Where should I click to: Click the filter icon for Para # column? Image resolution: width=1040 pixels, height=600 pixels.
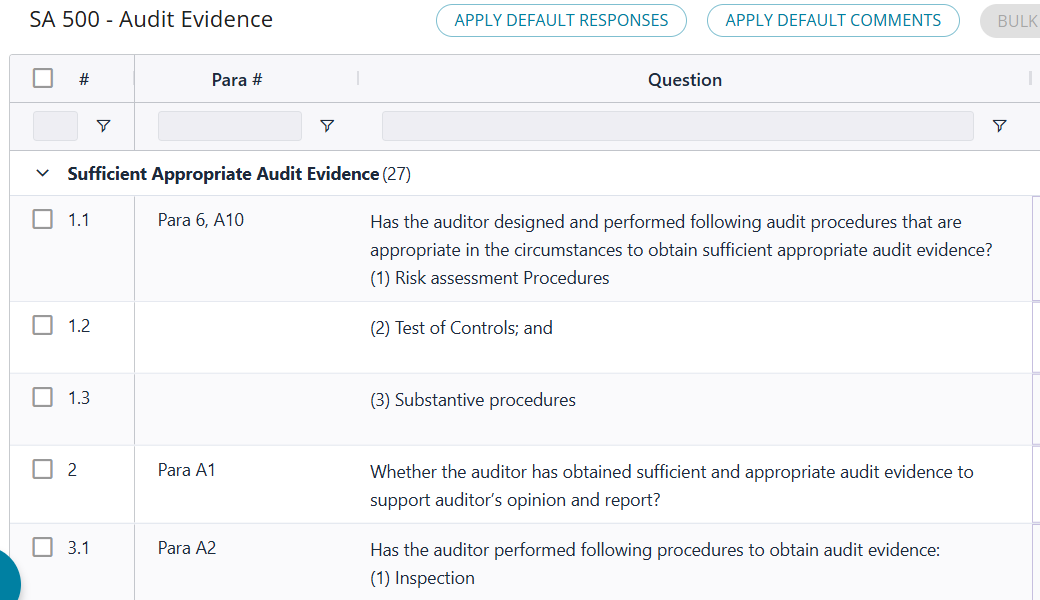coord(326,126)
